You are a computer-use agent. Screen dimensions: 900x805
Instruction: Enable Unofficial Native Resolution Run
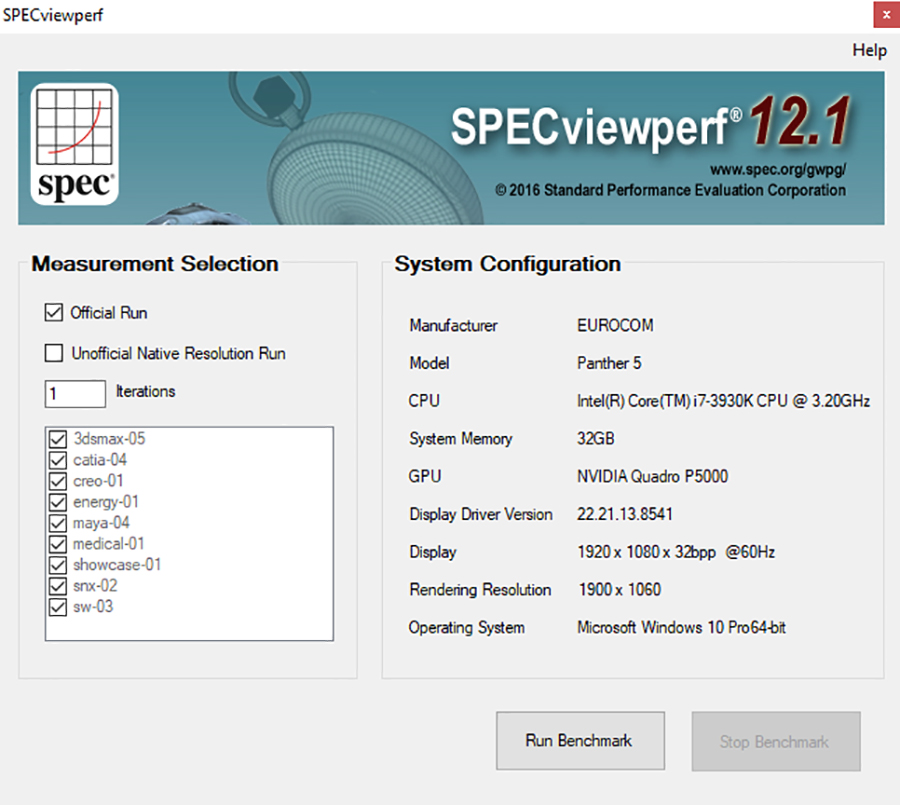(54, 353)
